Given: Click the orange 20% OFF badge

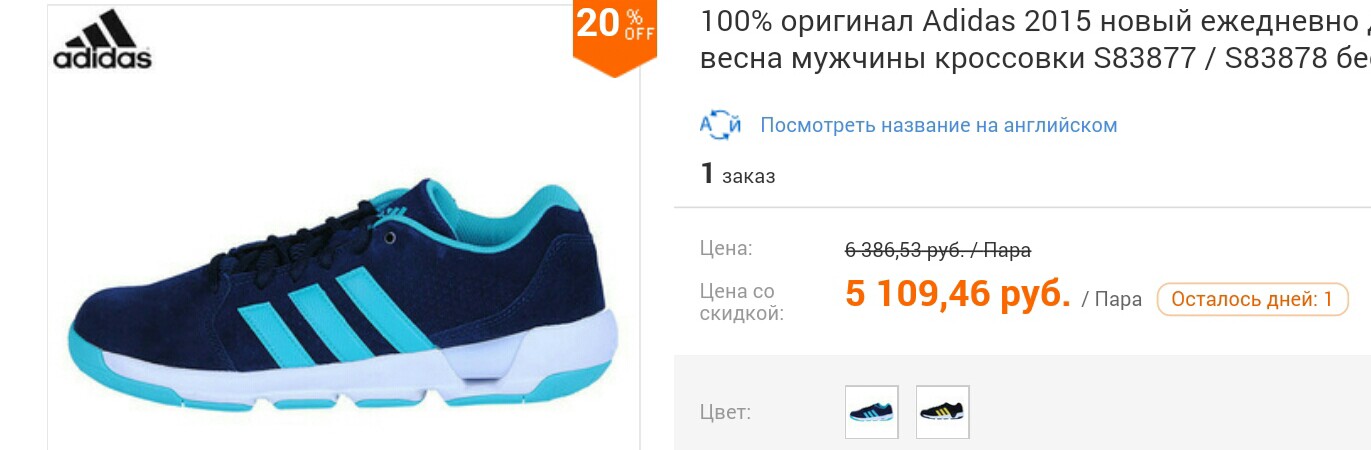Looking at the screenshot, I should tap(615, 36).
